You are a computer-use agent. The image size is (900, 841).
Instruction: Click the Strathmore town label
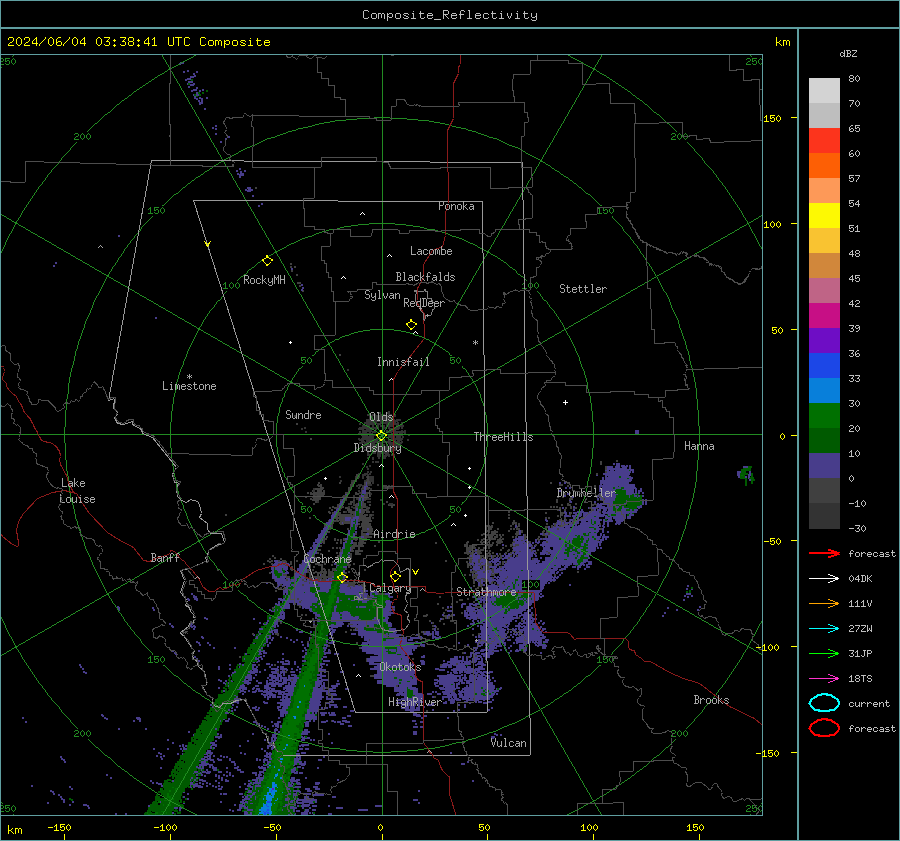coord(486,592)
